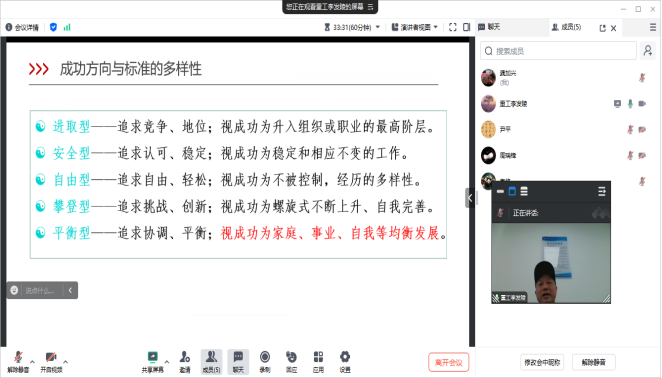Click the 离开会议 leave meeting button
This screenshot has width=662, height=378.
click(448, 362)
